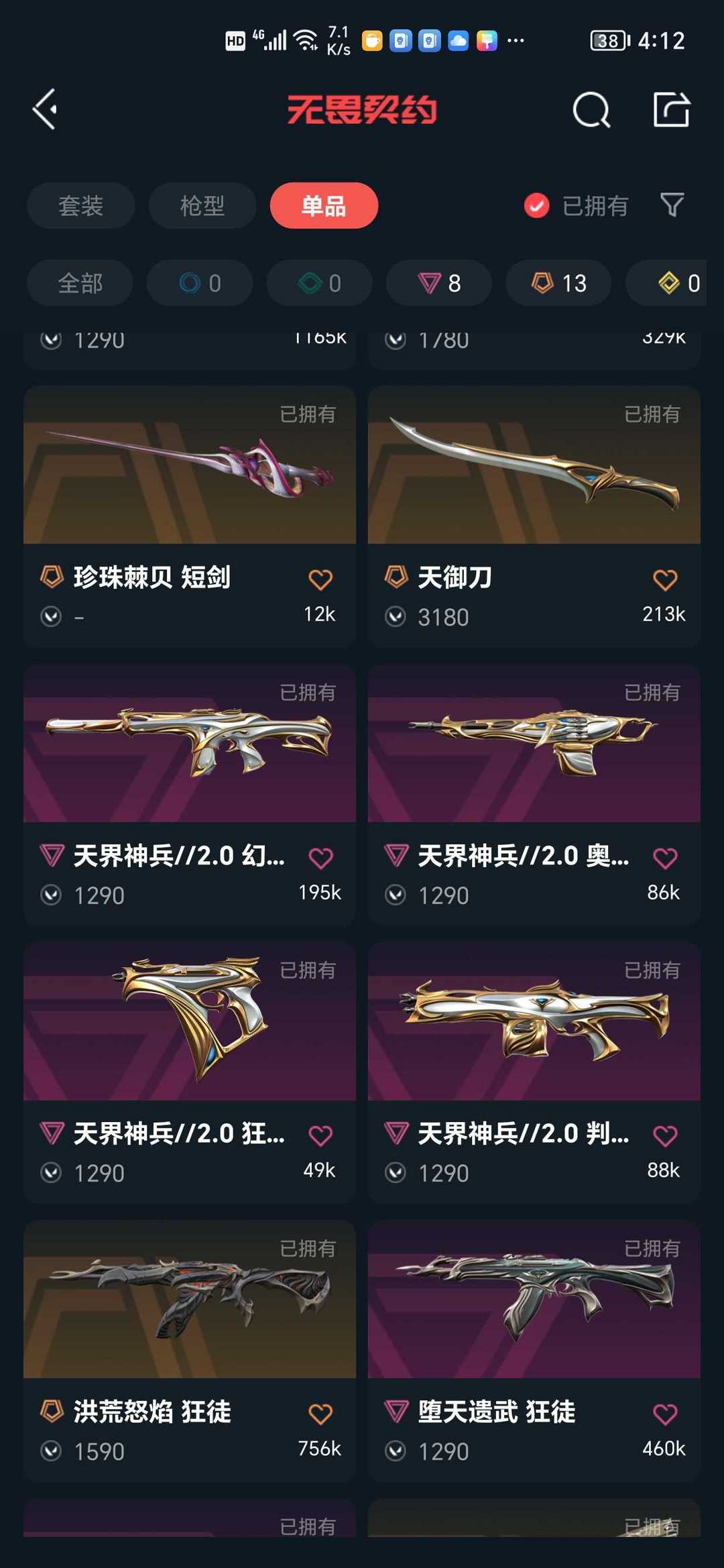Favorite the 天御刀 heart icon
The height and width of the screenshot is (1568, 724).
665,579
